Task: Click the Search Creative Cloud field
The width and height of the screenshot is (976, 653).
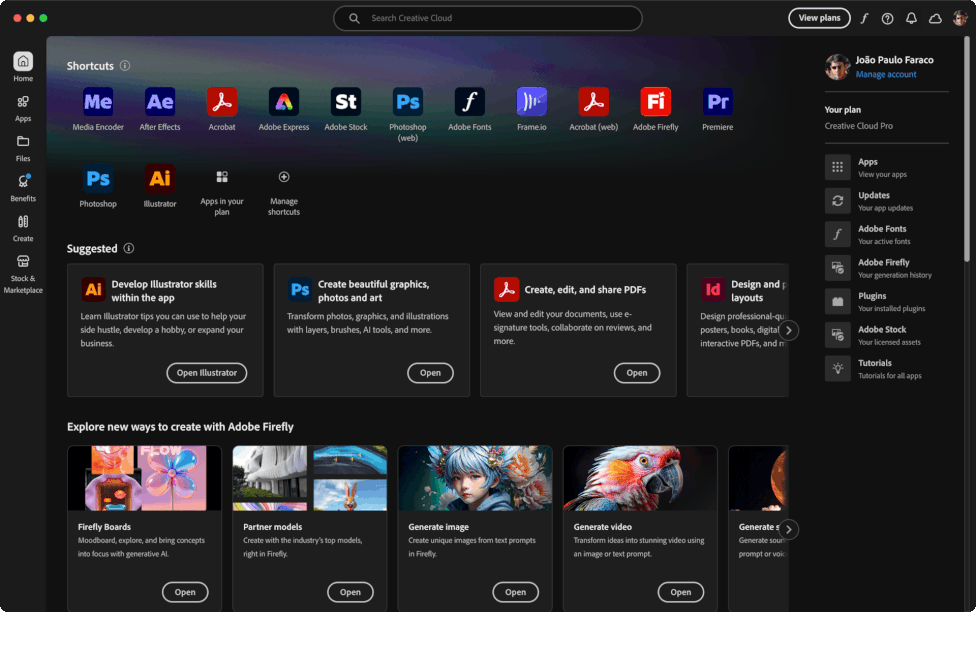Action: pyautogui.click(x=487, y=18)
